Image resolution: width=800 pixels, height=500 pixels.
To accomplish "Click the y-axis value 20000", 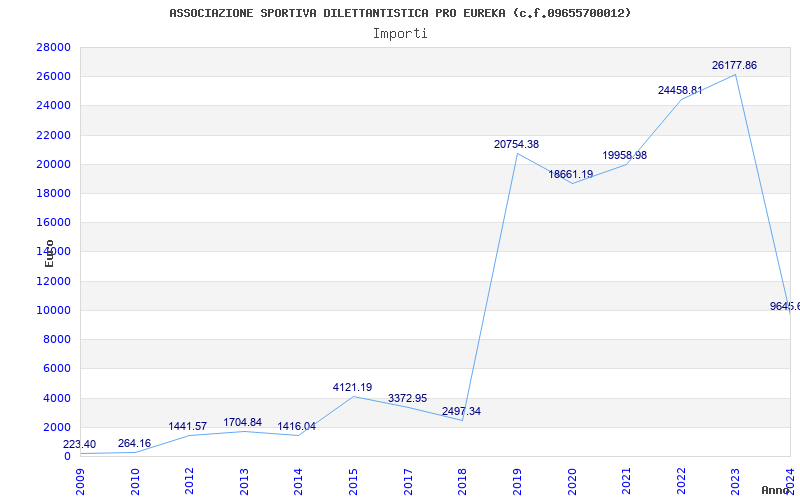I will click(x=53, y=164).
